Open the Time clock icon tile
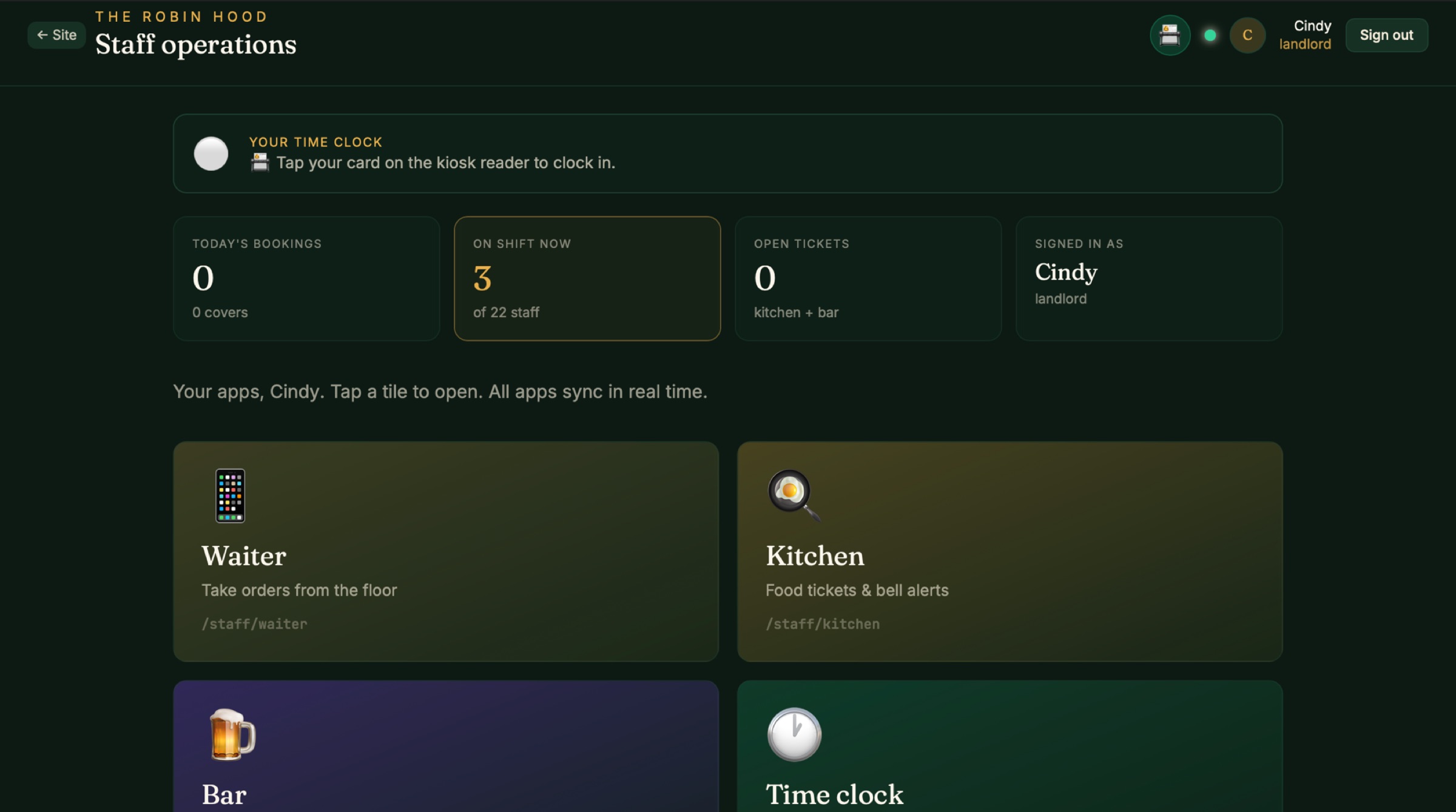Viewport: 1456px width, 812px height. (794, 734)
